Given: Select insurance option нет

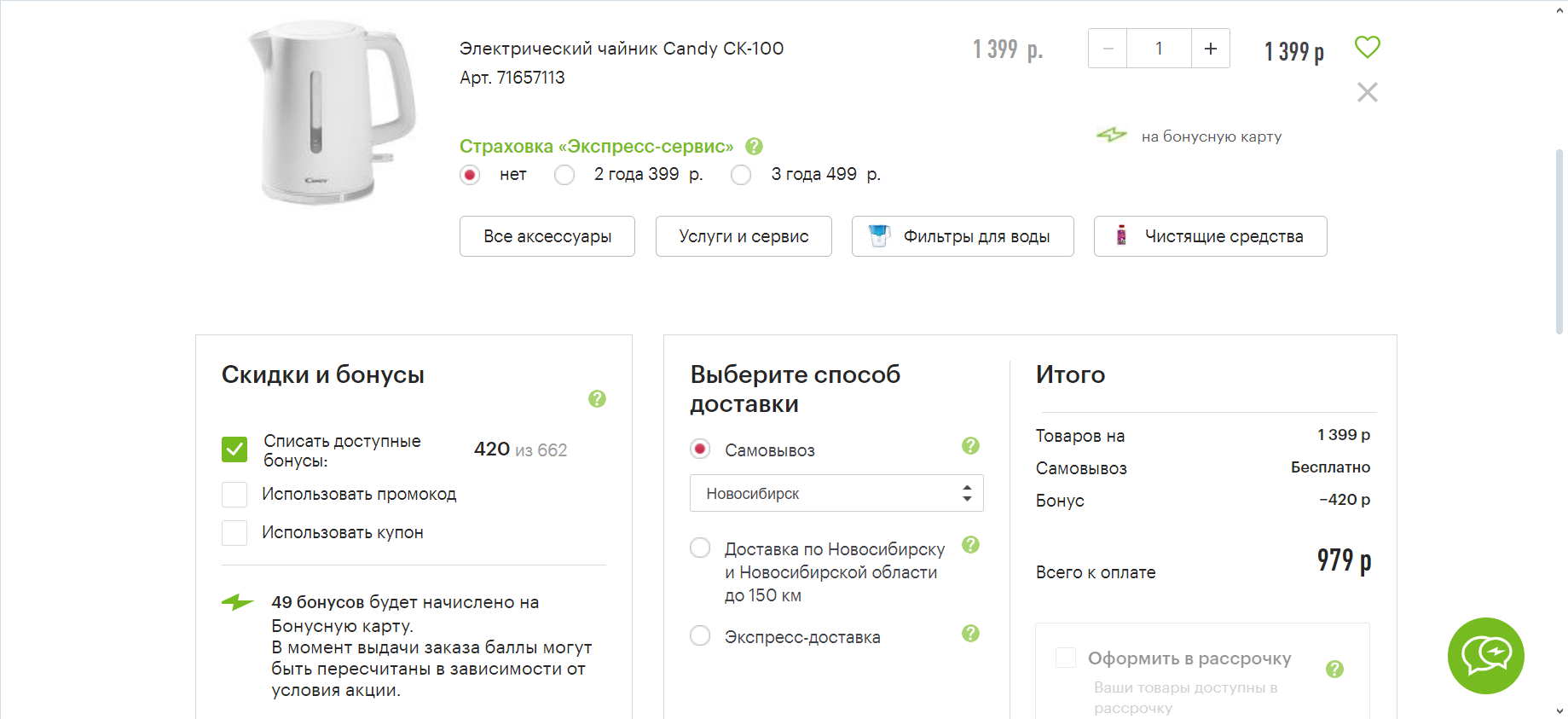Looking at the screenshot, I should pos(470,175).
